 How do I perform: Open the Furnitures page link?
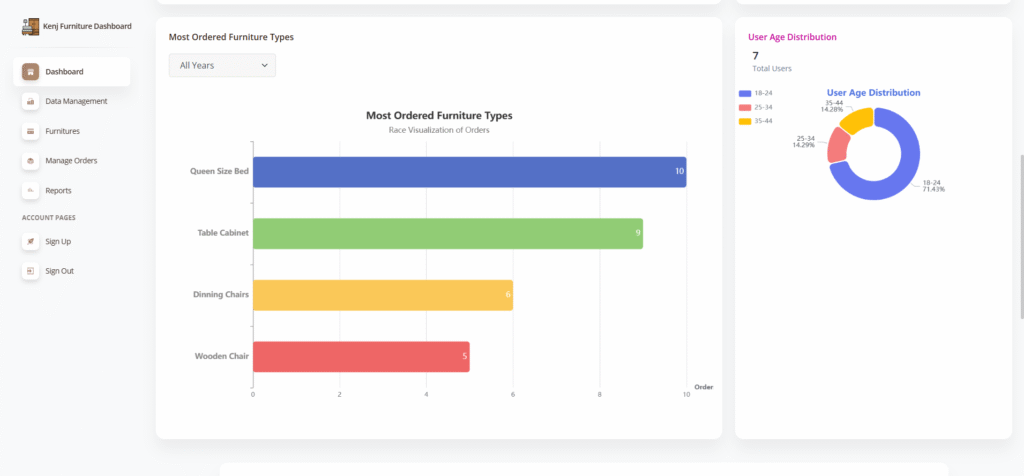point(63,131)
